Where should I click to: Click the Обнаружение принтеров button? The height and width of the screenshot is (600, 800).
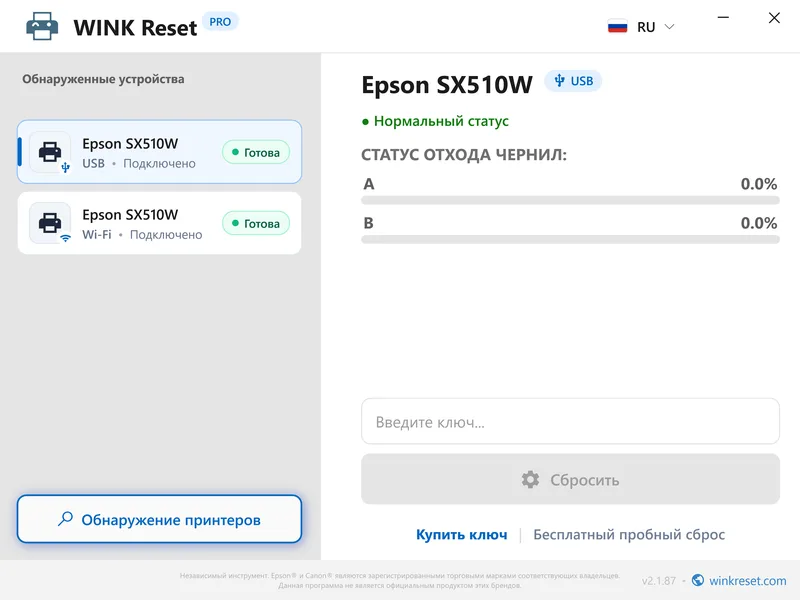tap(159, 519)
